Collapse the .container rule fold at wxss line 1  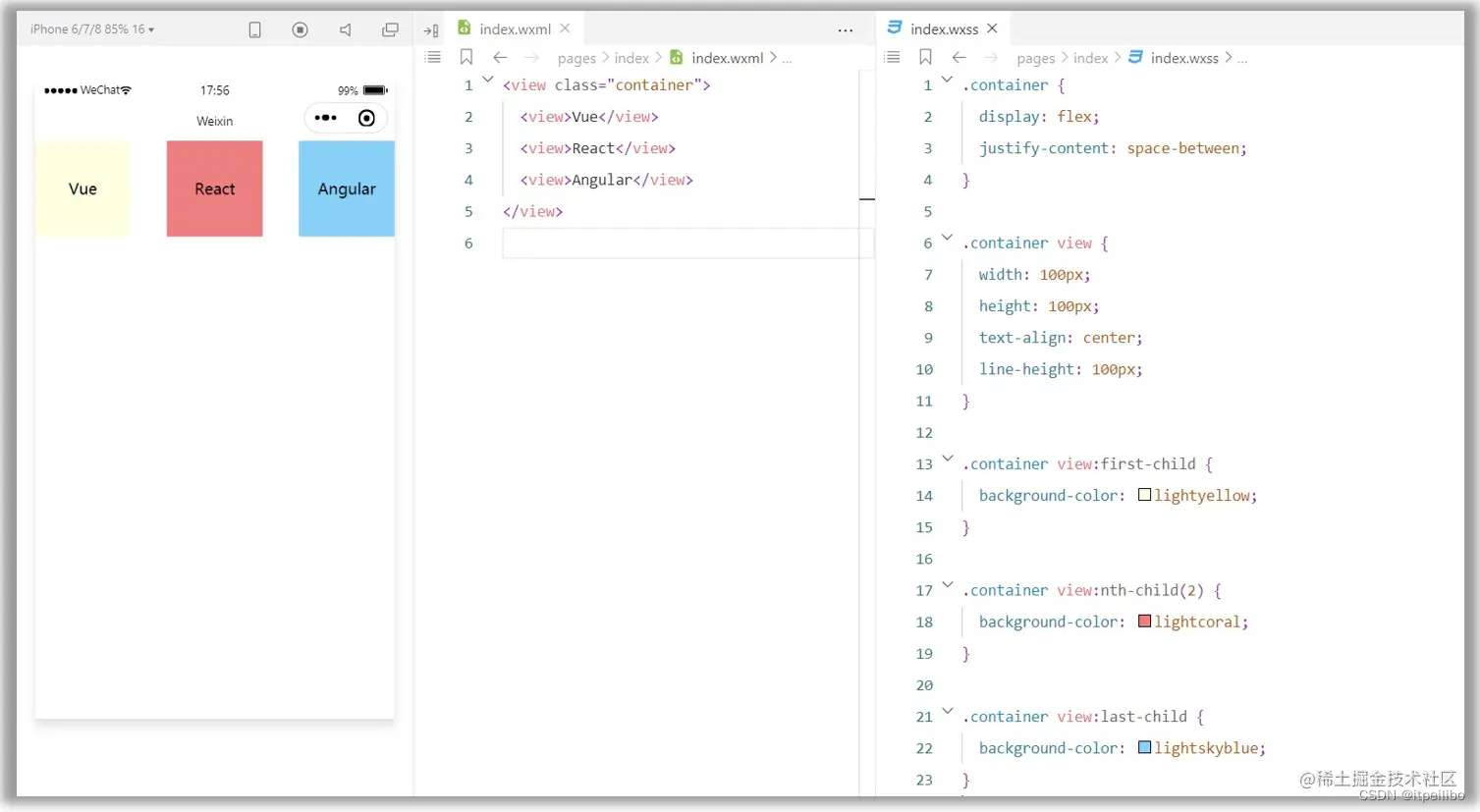point(947,80)
